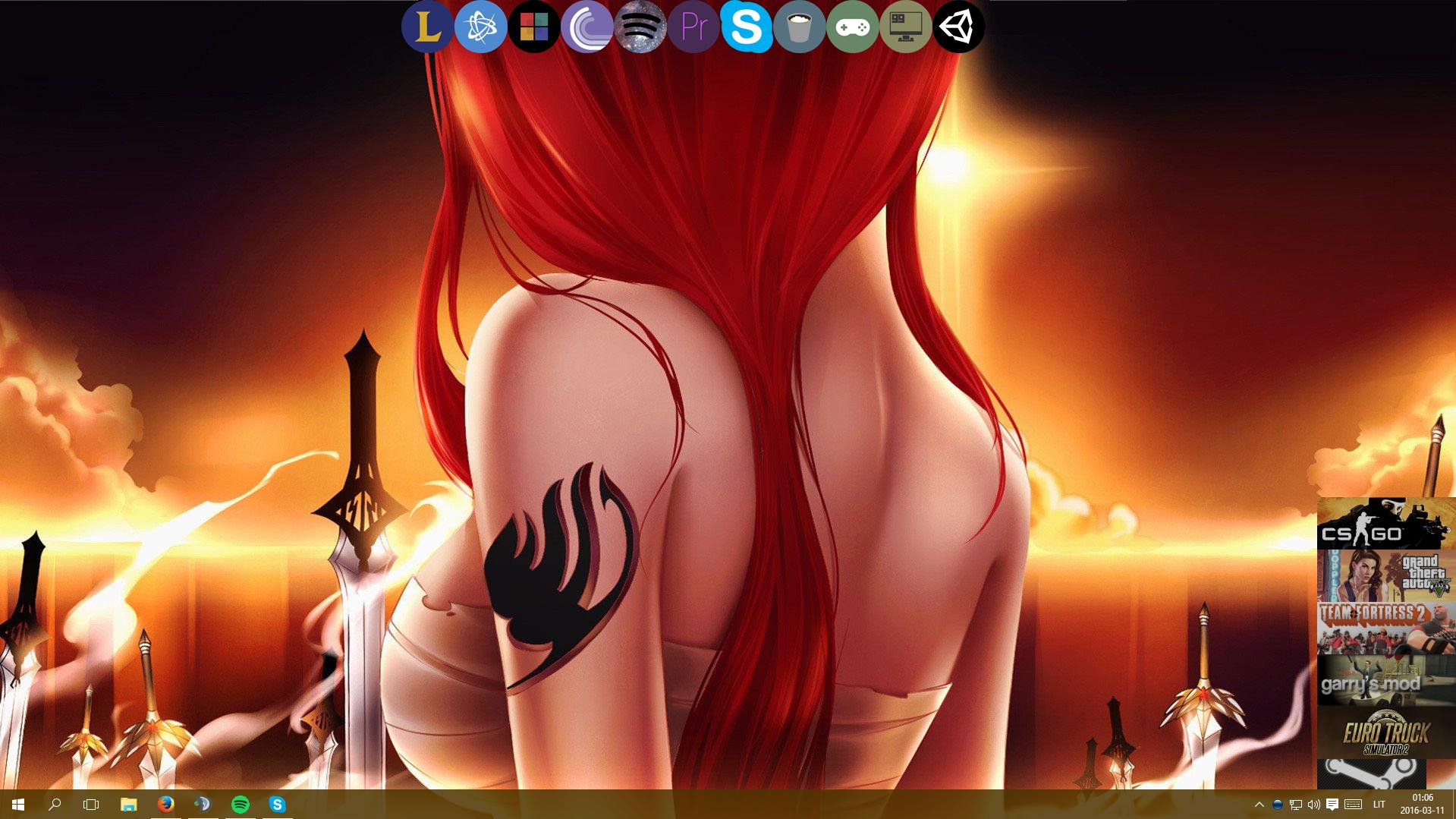Open the game controller dock icon
This screenshot has width=1456, height=819.
pos(852,27)
